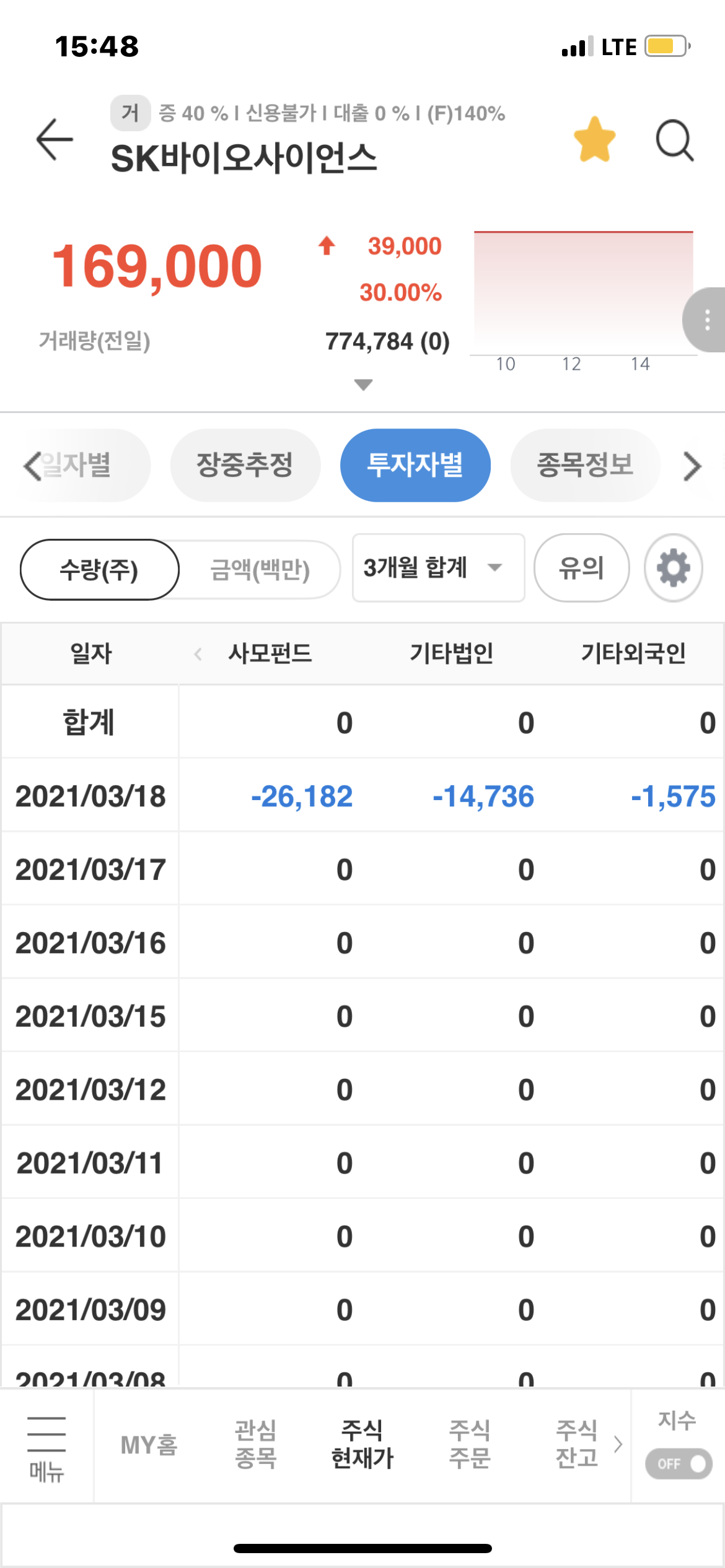Reveal earlier columns via chevron before 사모펀드
The width and height of the screenshot is (725, 1568).
point(198,653)
